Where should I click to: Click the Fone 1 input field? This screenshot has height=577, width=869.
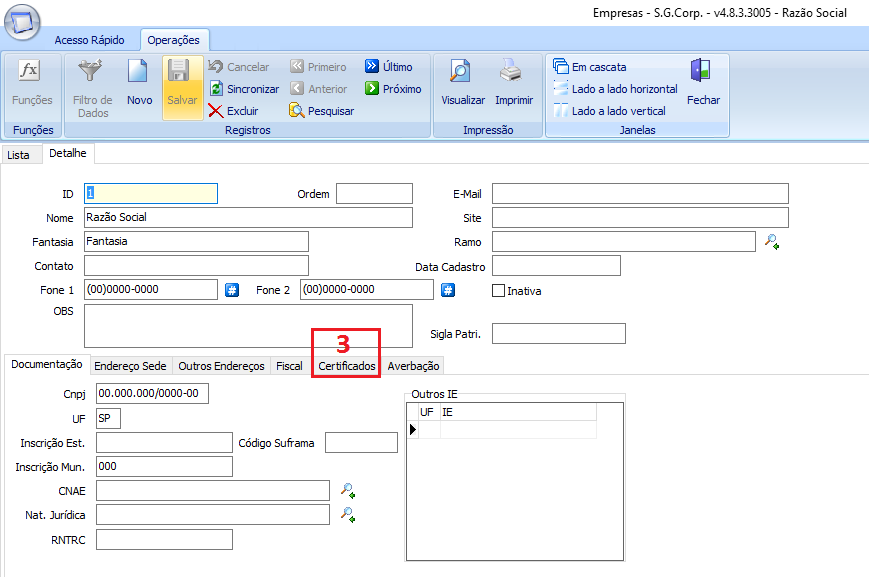[151, 289]
